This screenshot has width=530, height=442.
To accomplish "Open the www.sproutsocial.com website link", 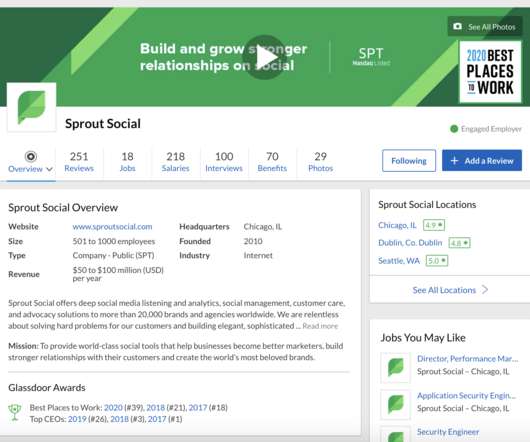I will (112, 226).
